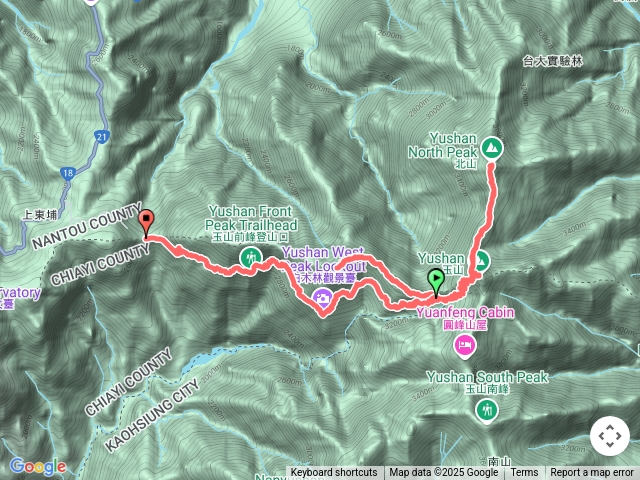Click the Route 21 highway shield

pos(102,137)
